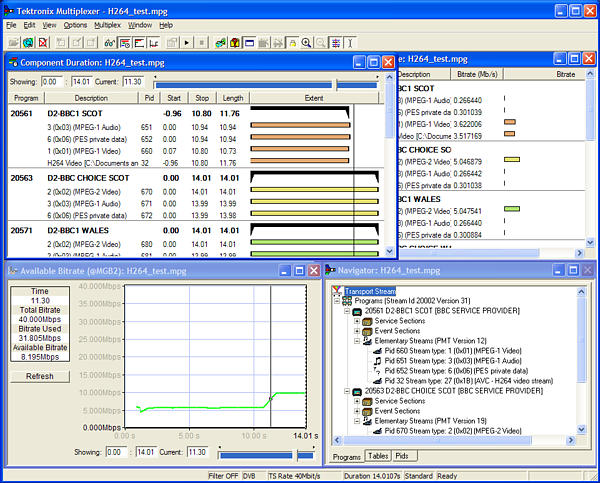Click the Component Duration window title icon

tap(13, 62)
